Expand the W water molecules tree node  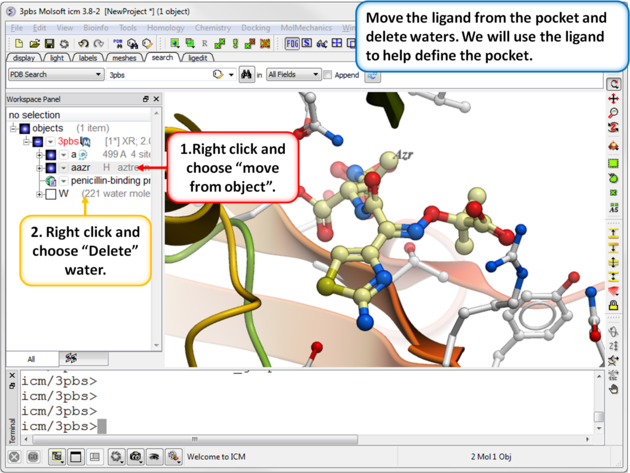[x=39, y=194]
